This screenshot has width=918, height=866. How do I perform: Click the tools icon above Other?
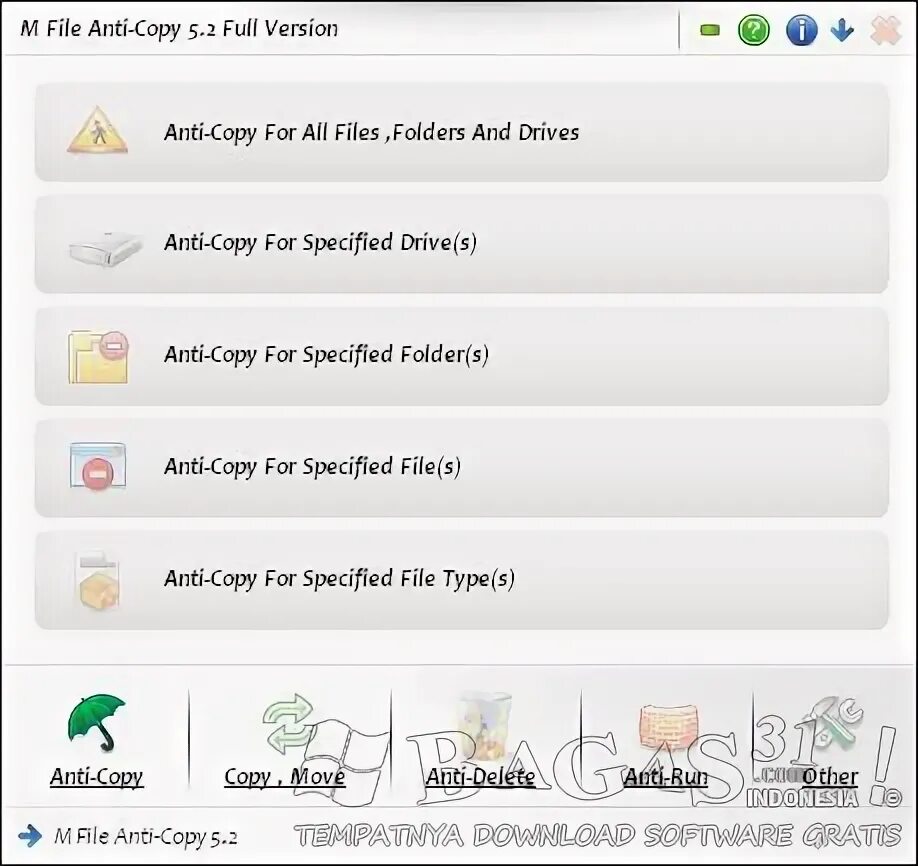[833, 724]
